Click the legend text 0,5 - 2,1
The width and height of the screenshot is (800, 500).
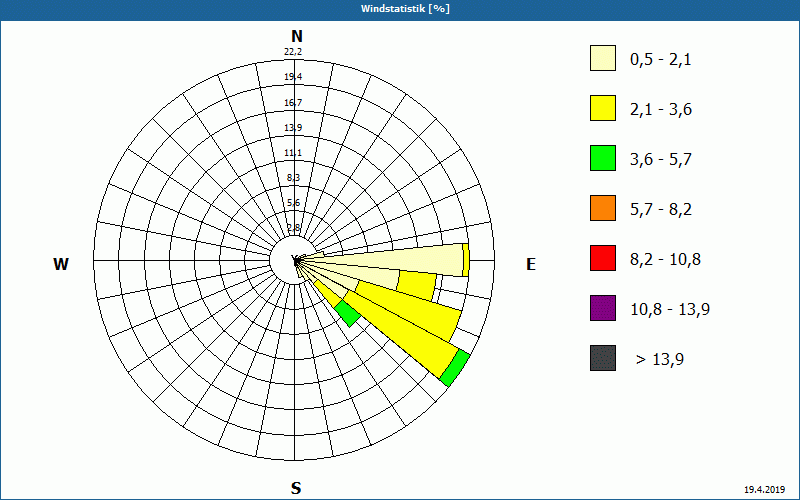coord(661,60)
